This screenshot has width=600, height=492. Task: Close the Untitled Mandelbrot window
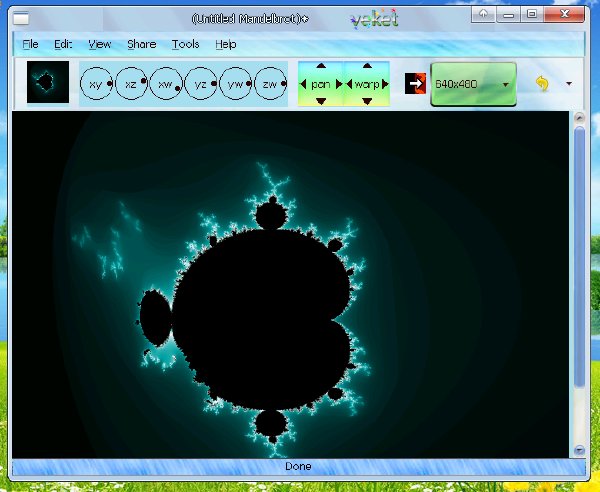click(564, 15)
